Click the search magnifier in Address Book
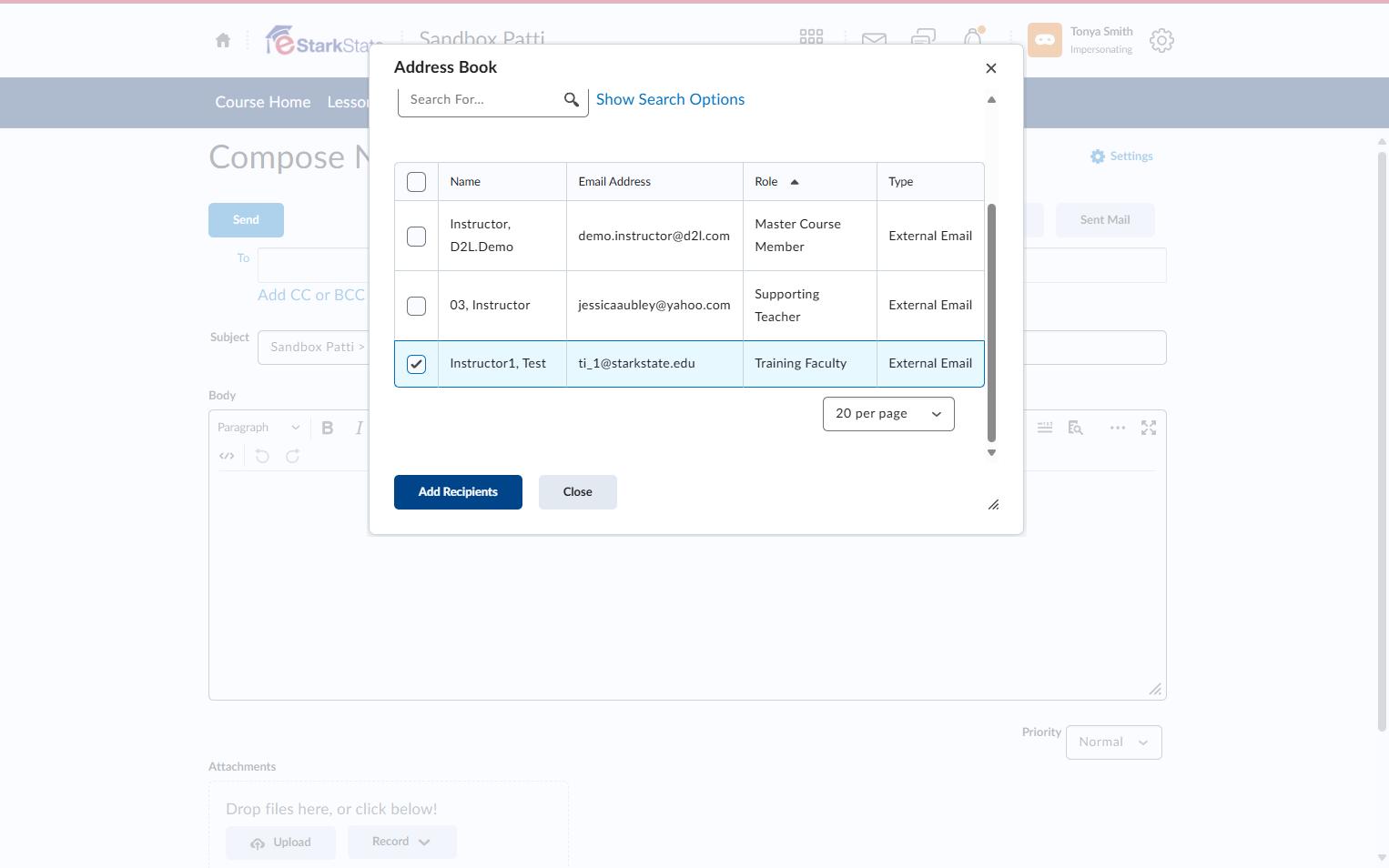This screenshot has height=868, width=1389. click(572, 100)
